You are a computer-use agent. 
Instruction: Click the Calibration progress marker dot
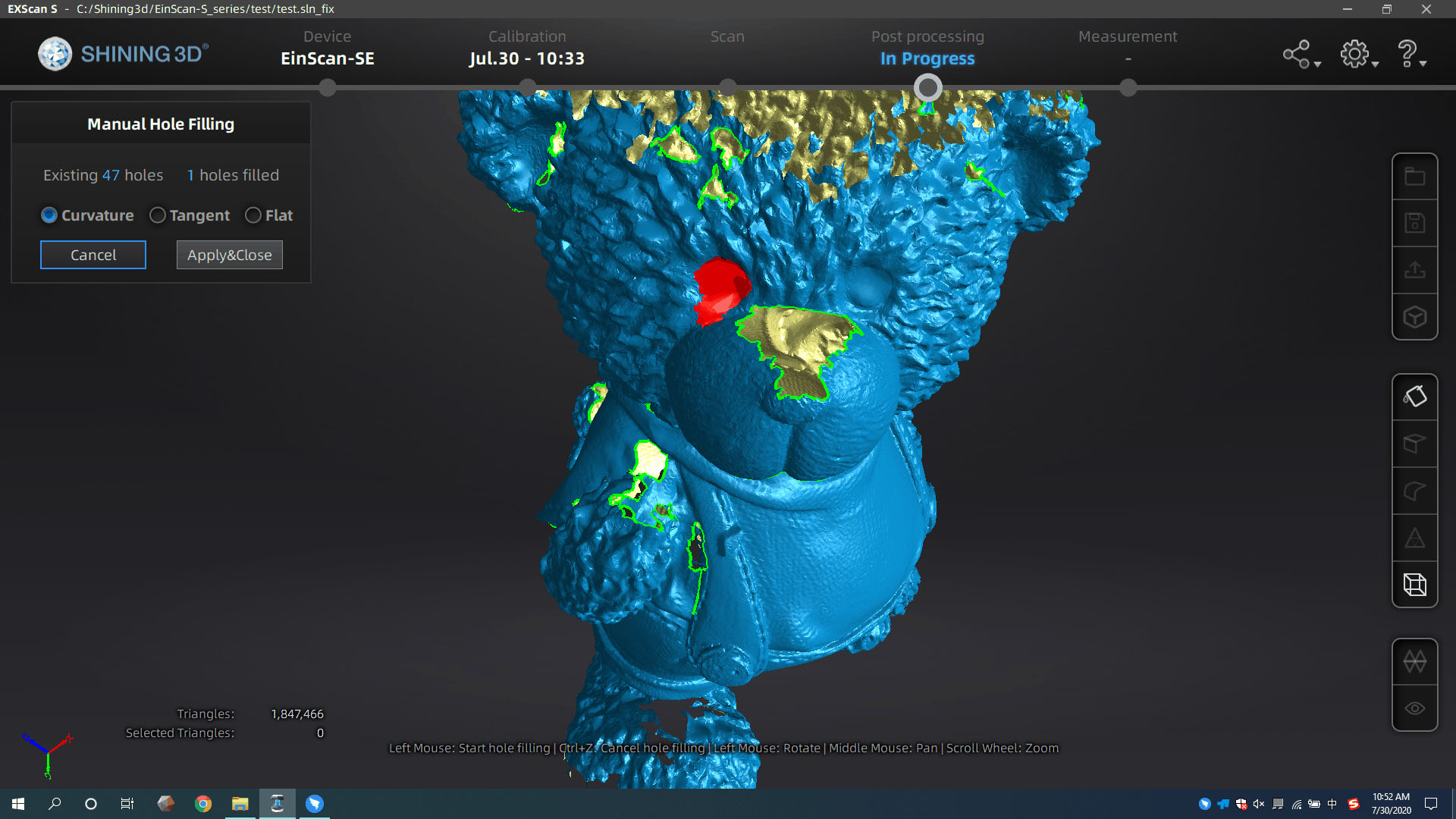[527, 88]
